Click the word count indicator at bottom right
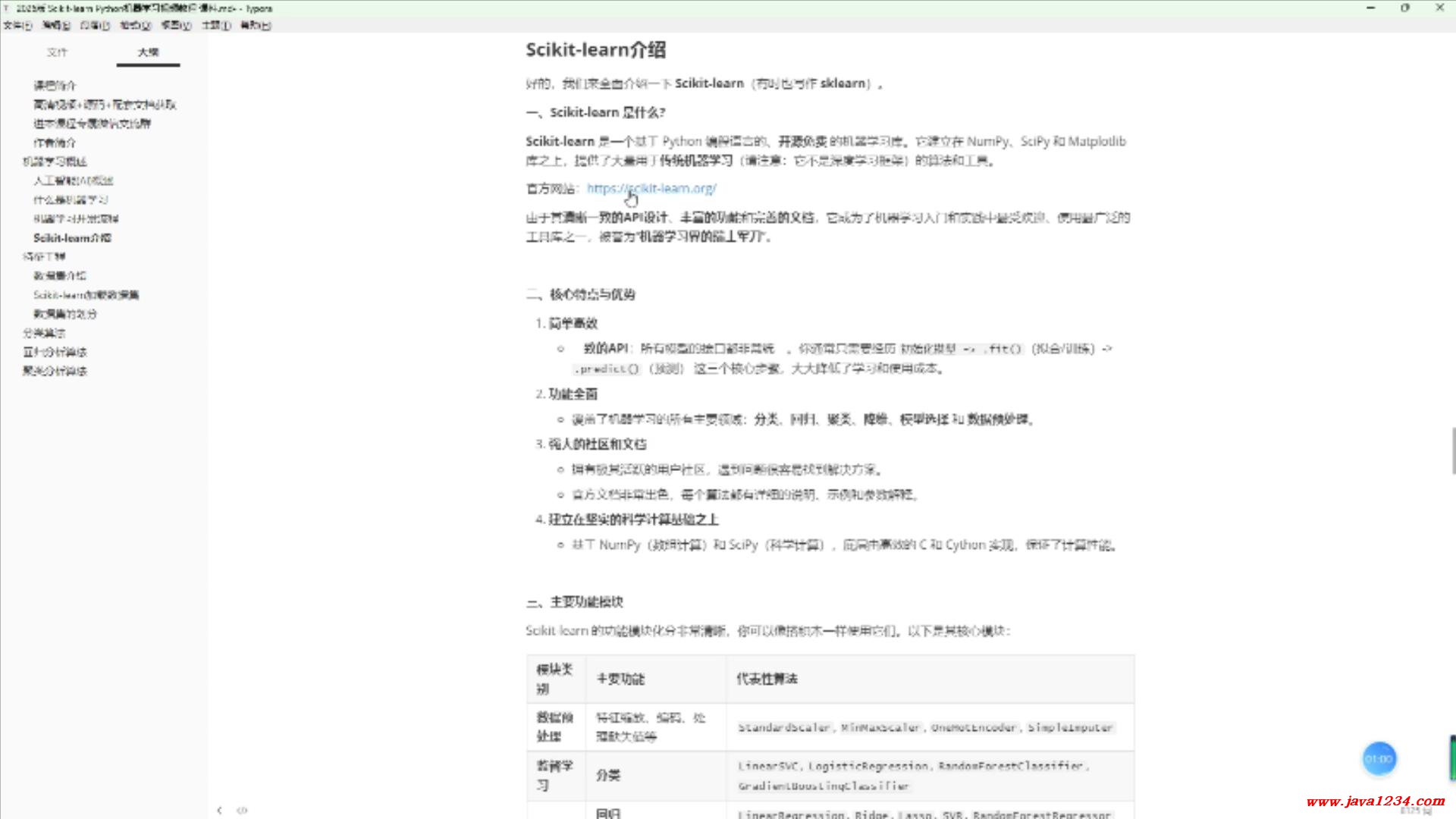 (x=1415, y=811)
